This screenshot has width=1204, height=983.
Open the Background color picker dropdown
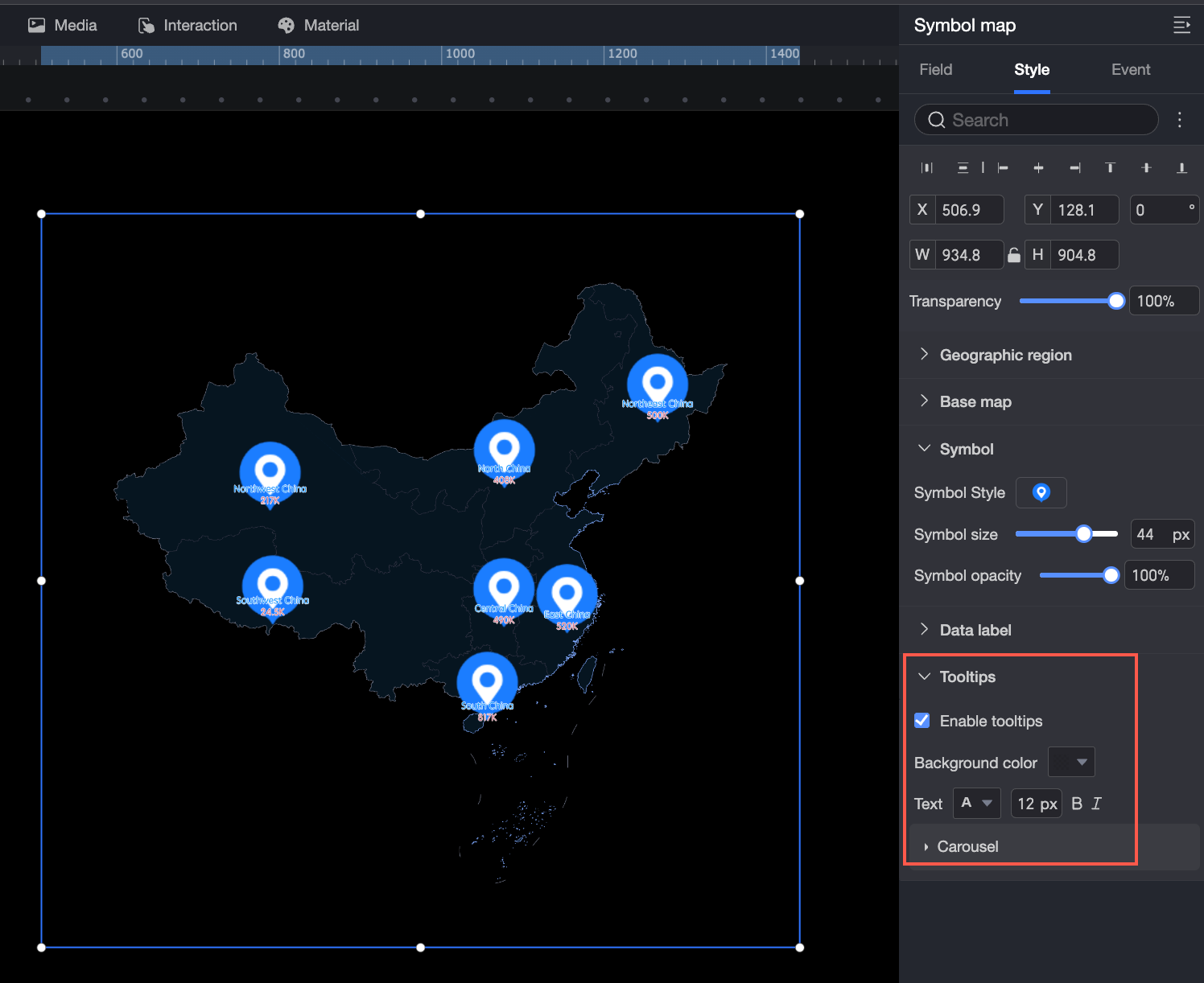1071,762
